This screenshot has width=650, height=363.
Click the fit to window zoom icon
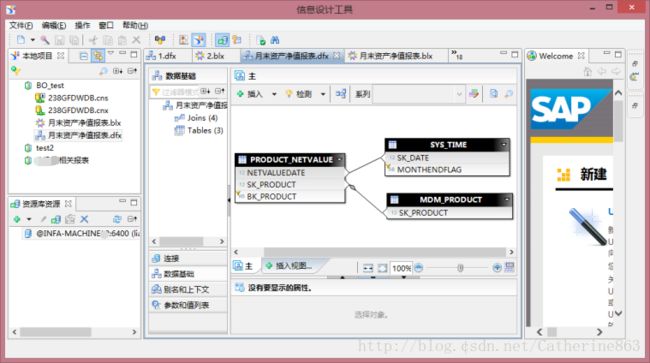click(382, 268)
